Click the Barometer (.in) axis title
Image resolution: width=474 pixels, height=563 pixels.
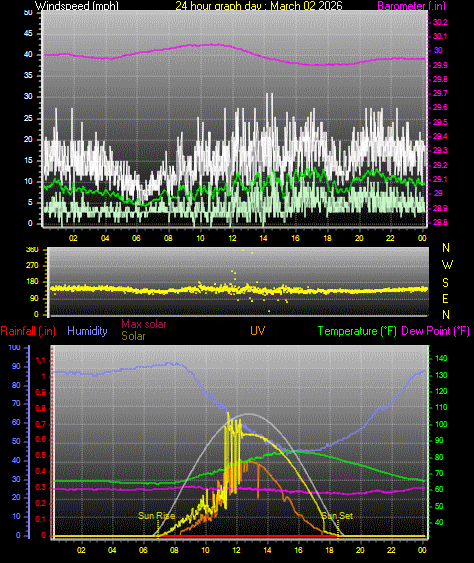click(412, 6)
